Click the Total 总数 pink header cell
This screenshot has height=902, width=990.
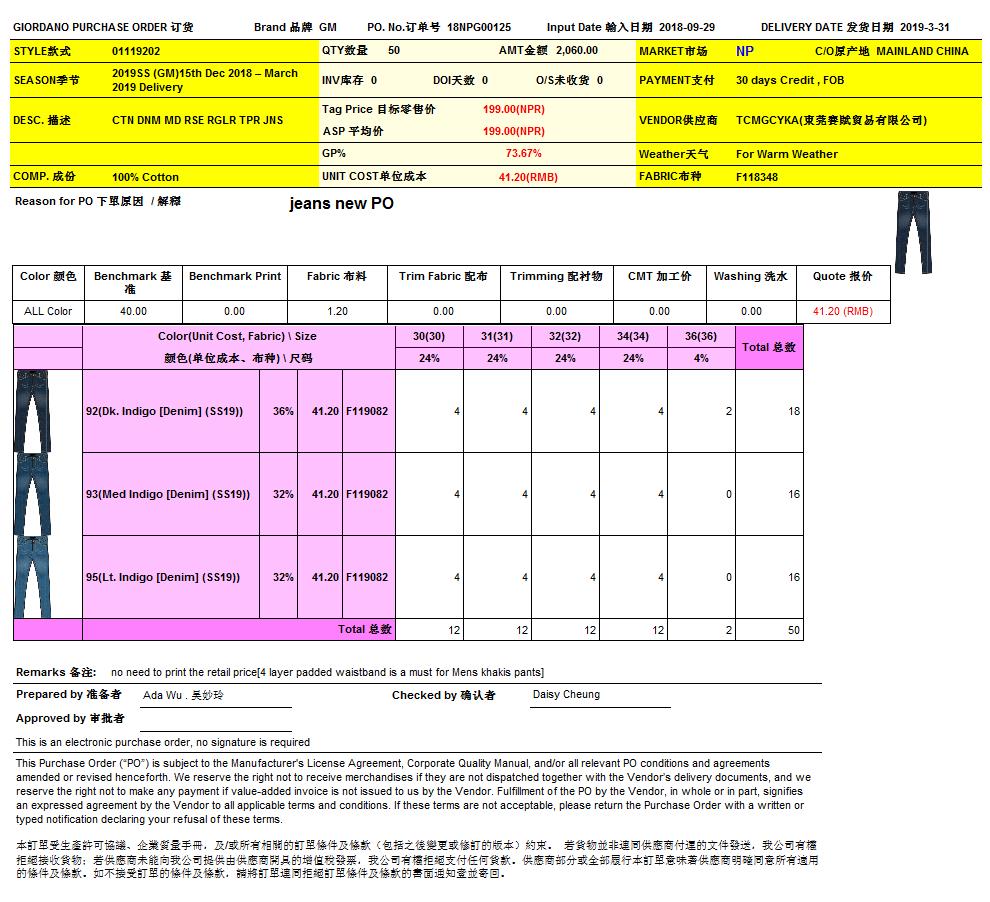pos(769,347)
